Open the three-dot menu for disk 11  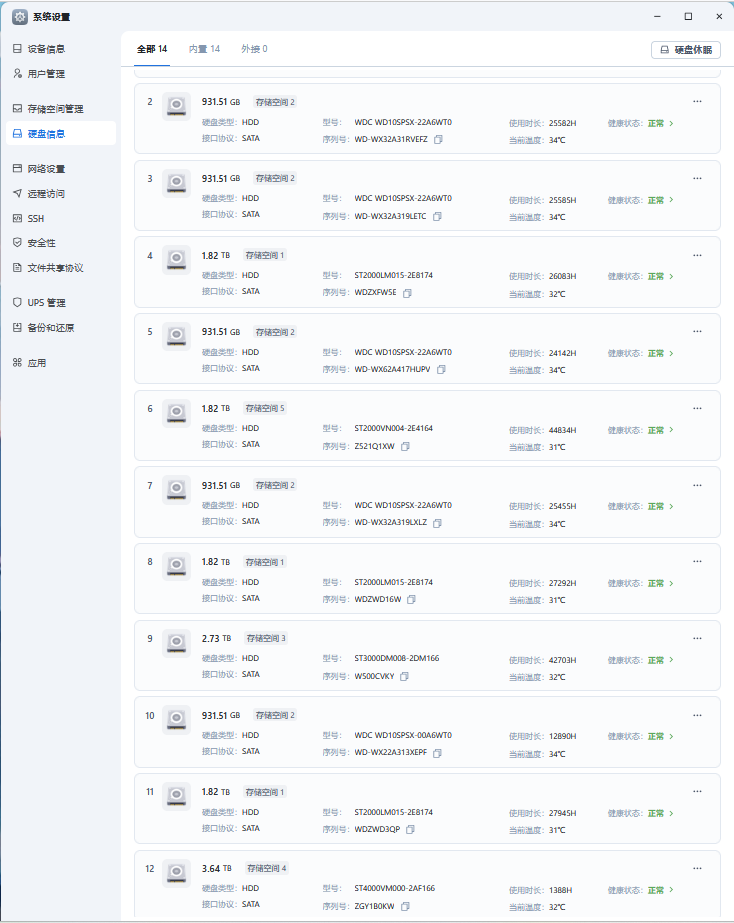click(697, 791)
